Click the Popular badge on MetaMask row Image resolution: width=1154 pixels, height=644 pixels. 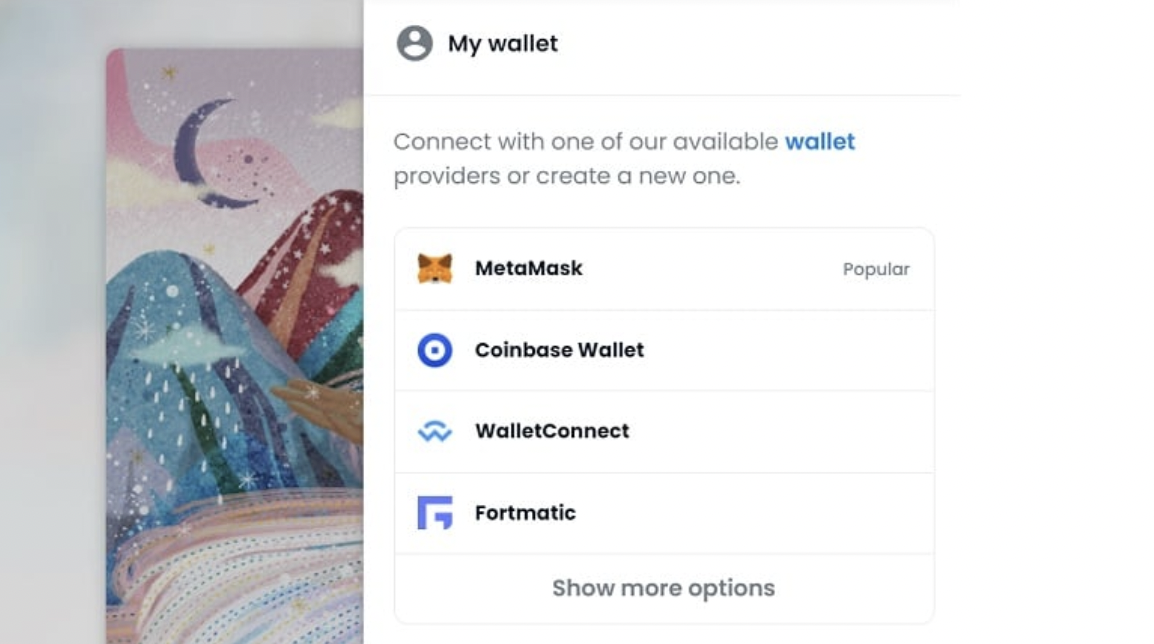coord(876,269)
